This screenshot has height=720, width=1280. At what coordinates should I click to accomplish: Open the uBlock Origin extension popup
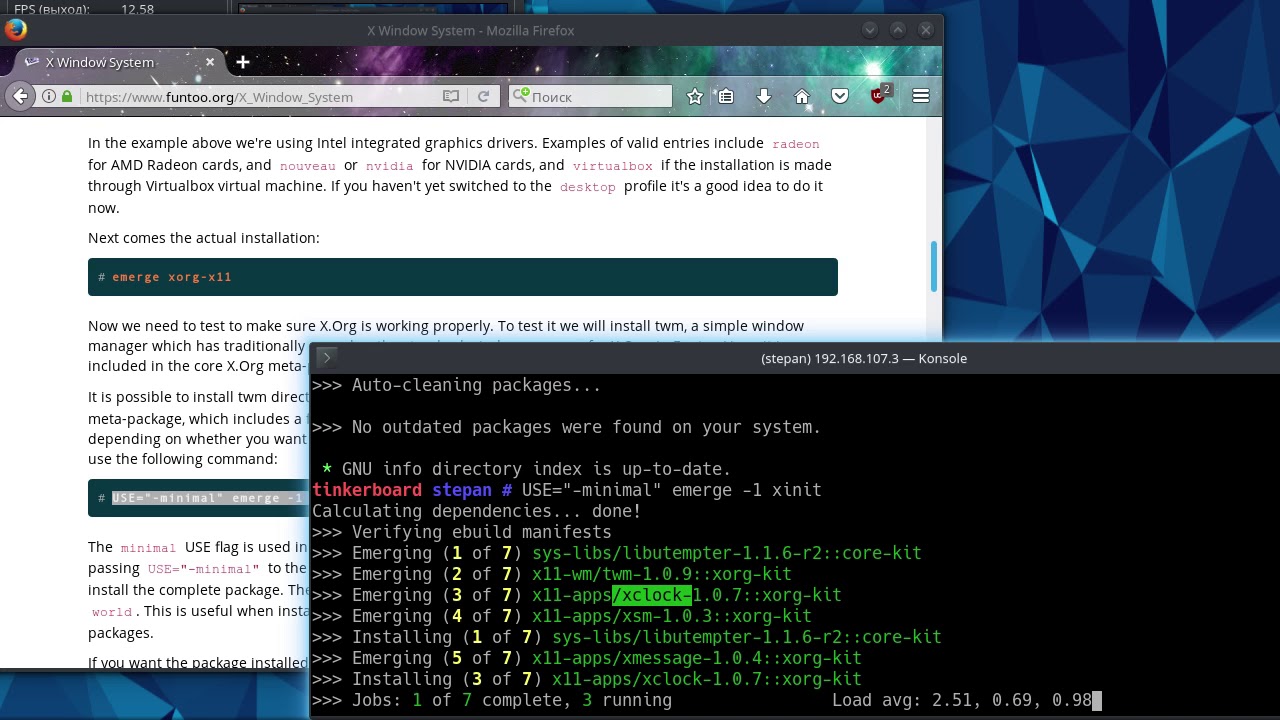879,95
